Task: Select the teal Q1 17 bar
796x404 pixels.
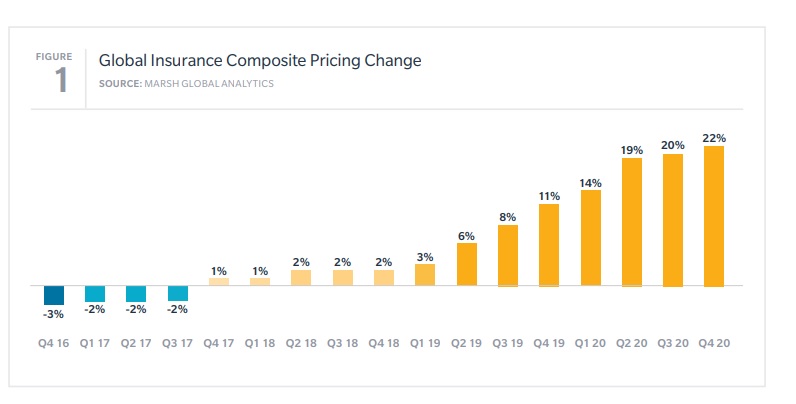Action: (x=95, y=294)
